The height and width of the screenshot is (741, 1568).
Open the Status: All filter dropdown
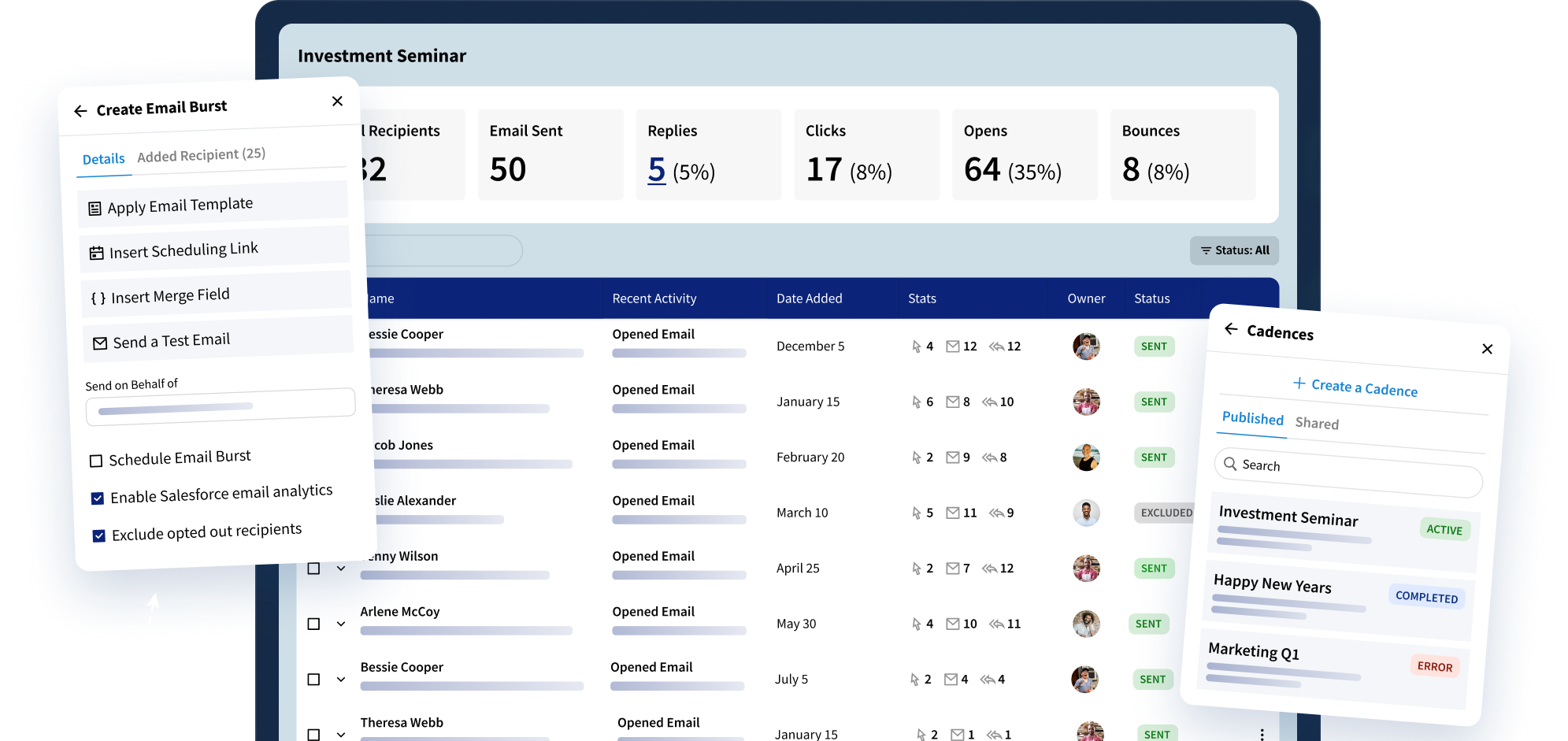coord(1234,250)
